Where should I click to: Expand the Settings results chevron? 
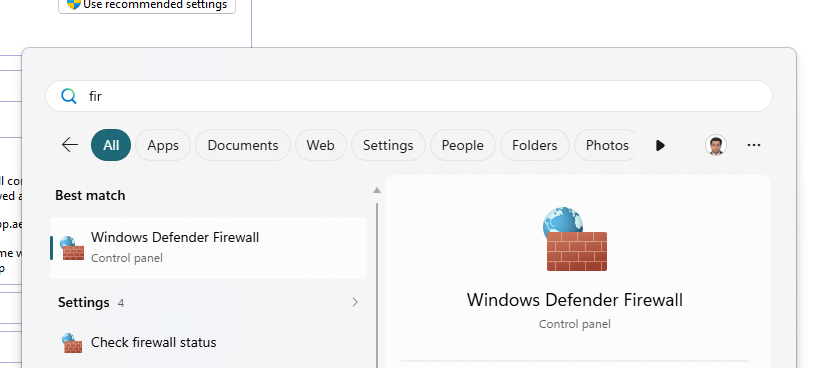(x=355, y=302)
